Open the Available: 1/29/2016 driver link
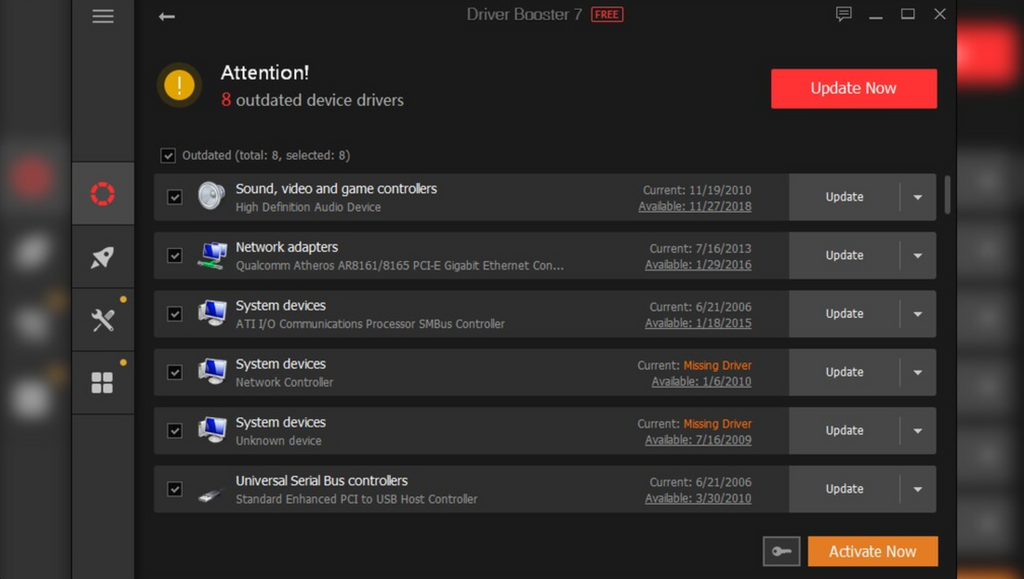1024x579 pixels. pos(701,264)
